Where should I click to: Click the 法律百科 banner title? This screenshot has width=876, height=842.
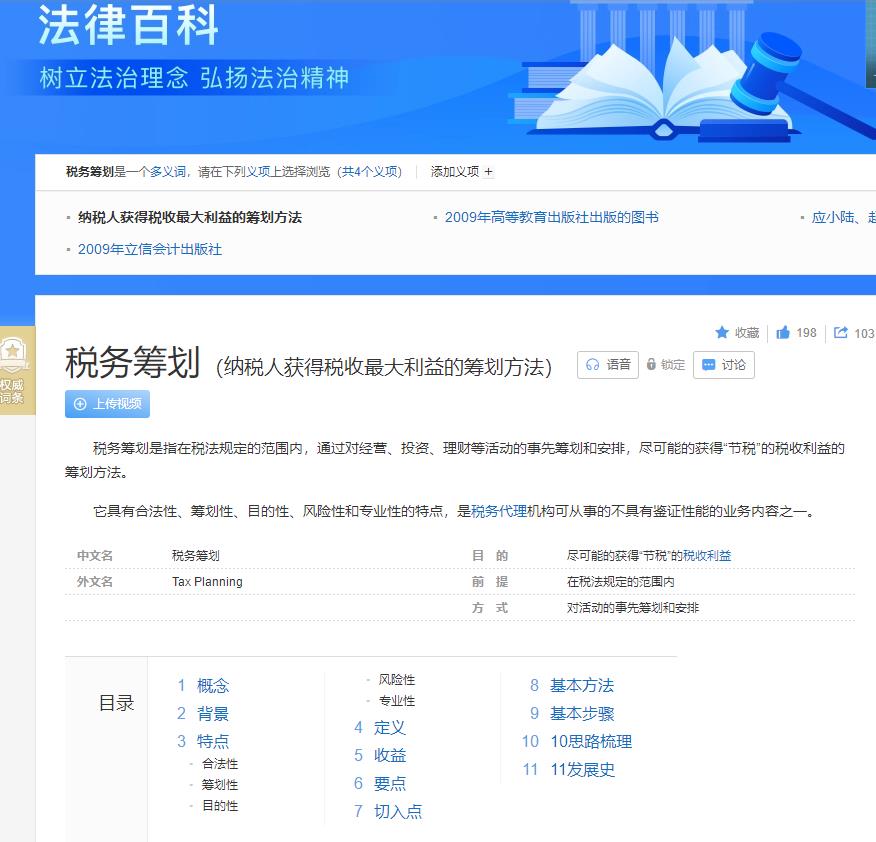point(128,25)
